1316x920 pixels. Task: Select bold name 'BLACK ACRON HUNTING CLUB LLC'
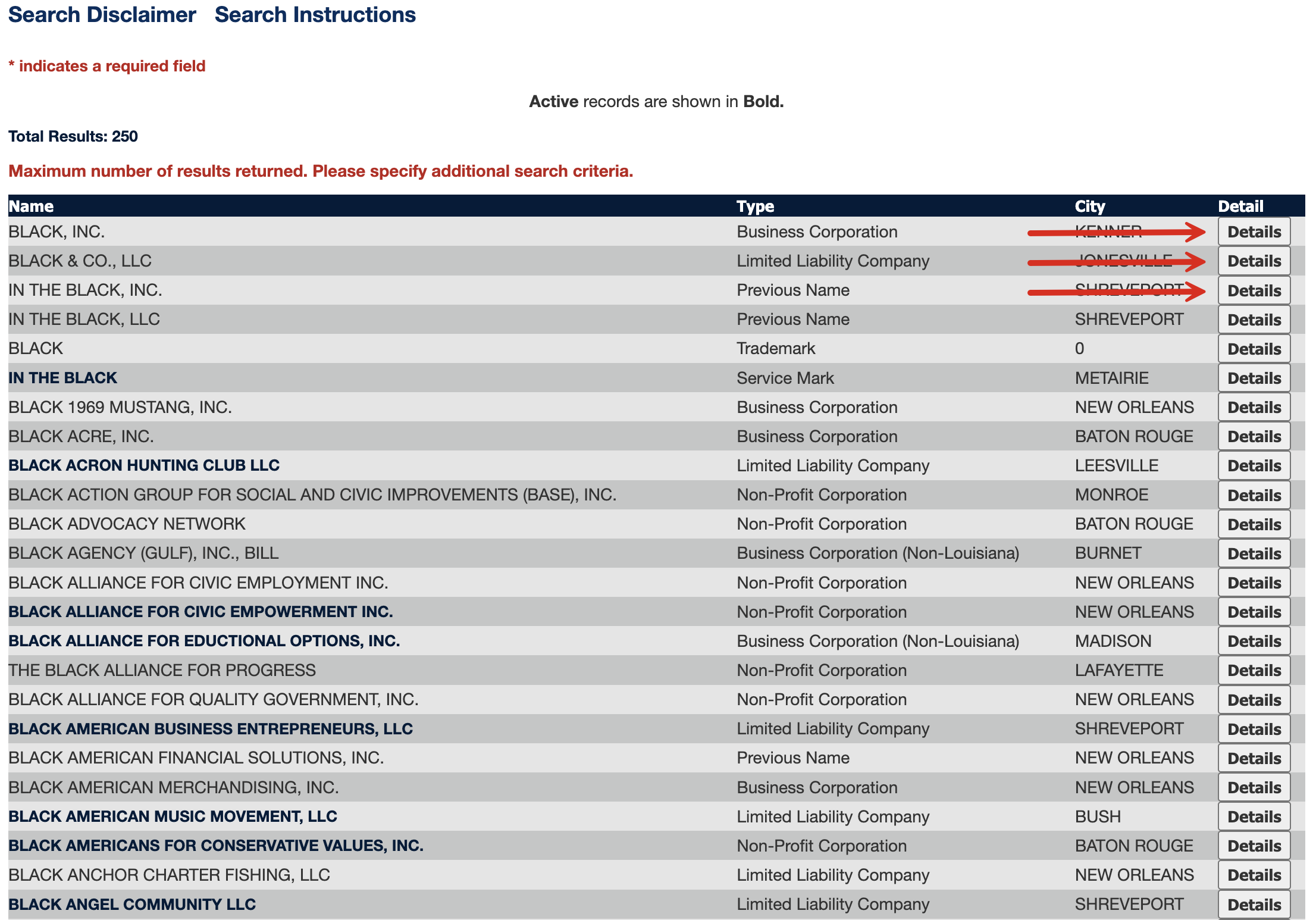coord(144,465)
